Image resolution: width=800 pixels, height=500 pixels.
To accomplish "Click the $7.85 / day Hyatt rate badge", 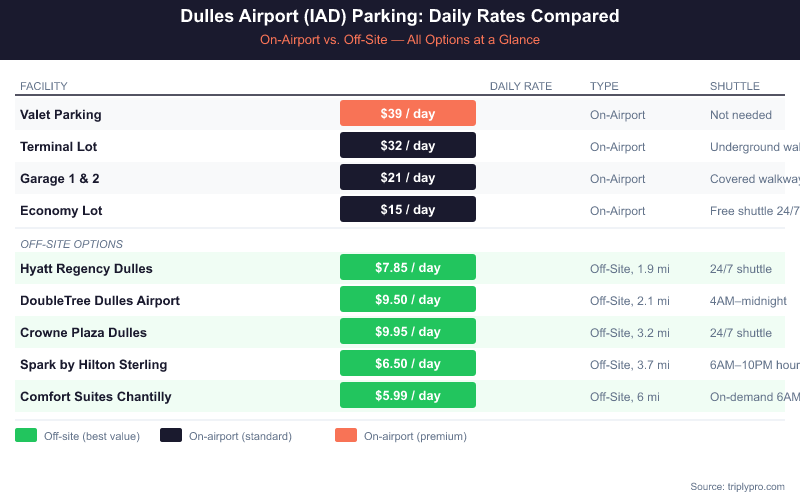I will click(x=408, y=268).
